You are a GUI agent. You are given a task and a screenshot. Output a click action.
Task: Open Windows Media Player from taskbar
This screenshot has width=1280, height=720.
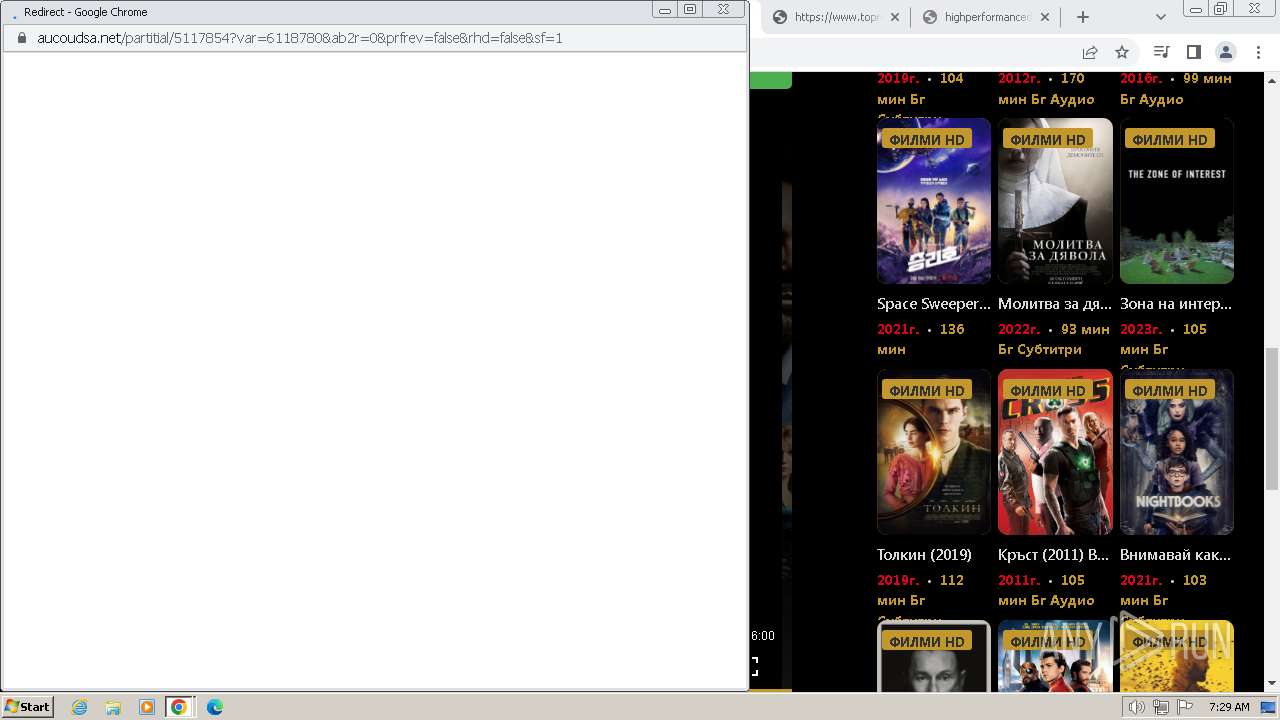coord(147,707)
